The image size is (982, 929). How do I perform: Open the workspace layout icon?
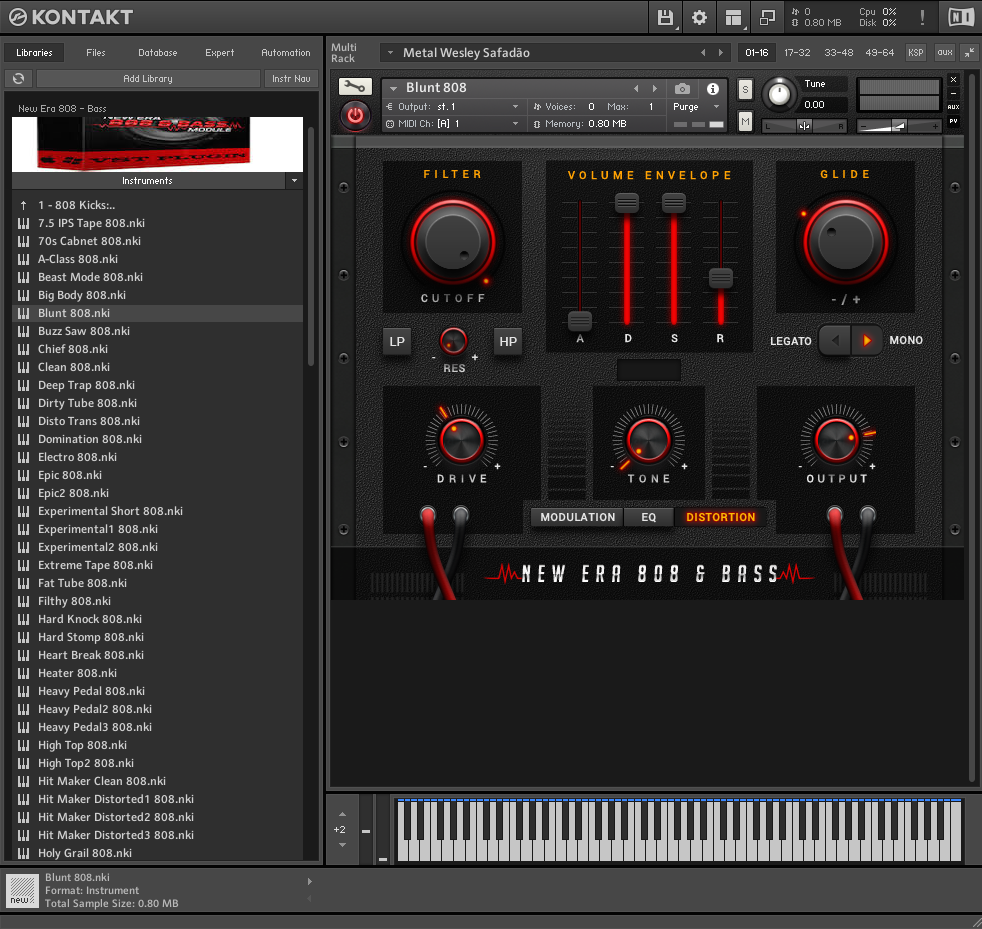pos(733,17)
